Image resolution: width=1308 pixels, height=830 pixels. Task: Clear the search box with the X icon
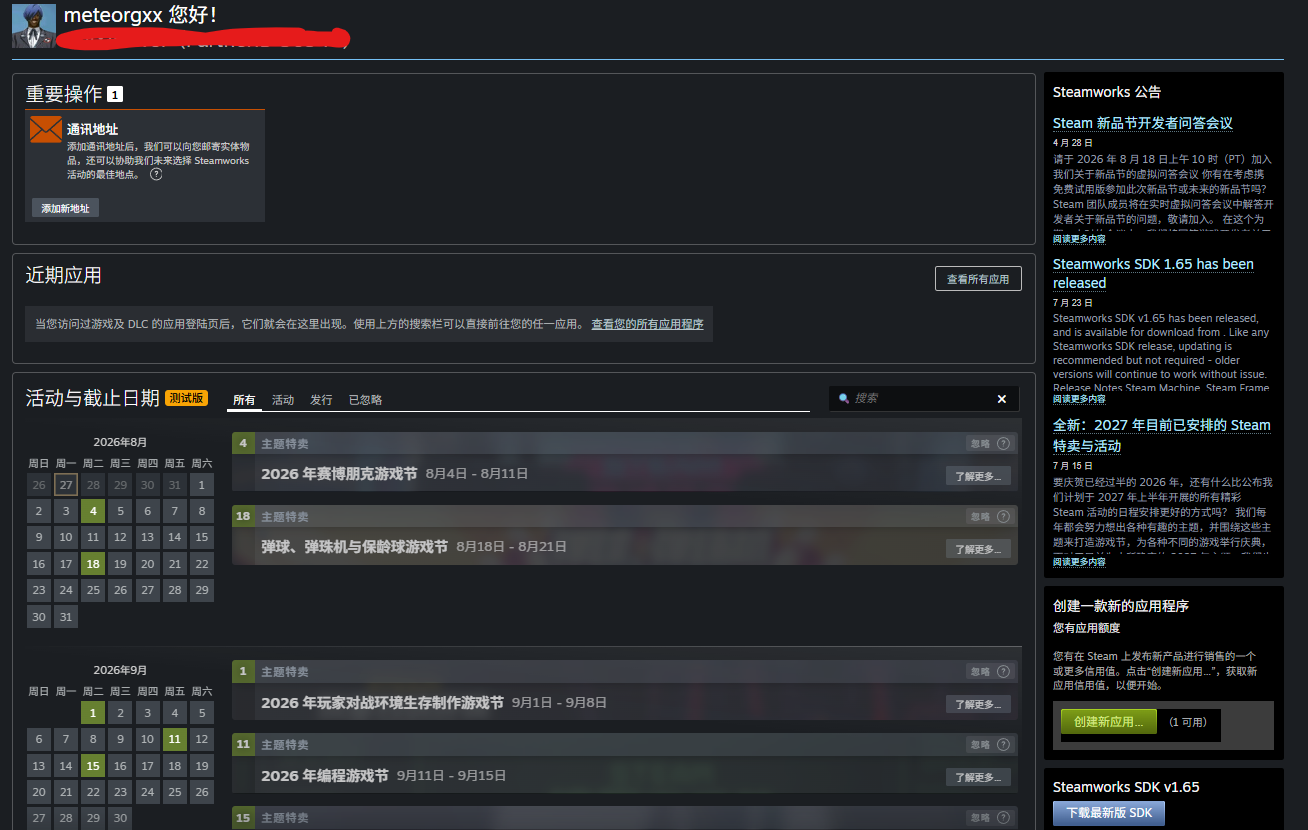(x=1002, y=399)
